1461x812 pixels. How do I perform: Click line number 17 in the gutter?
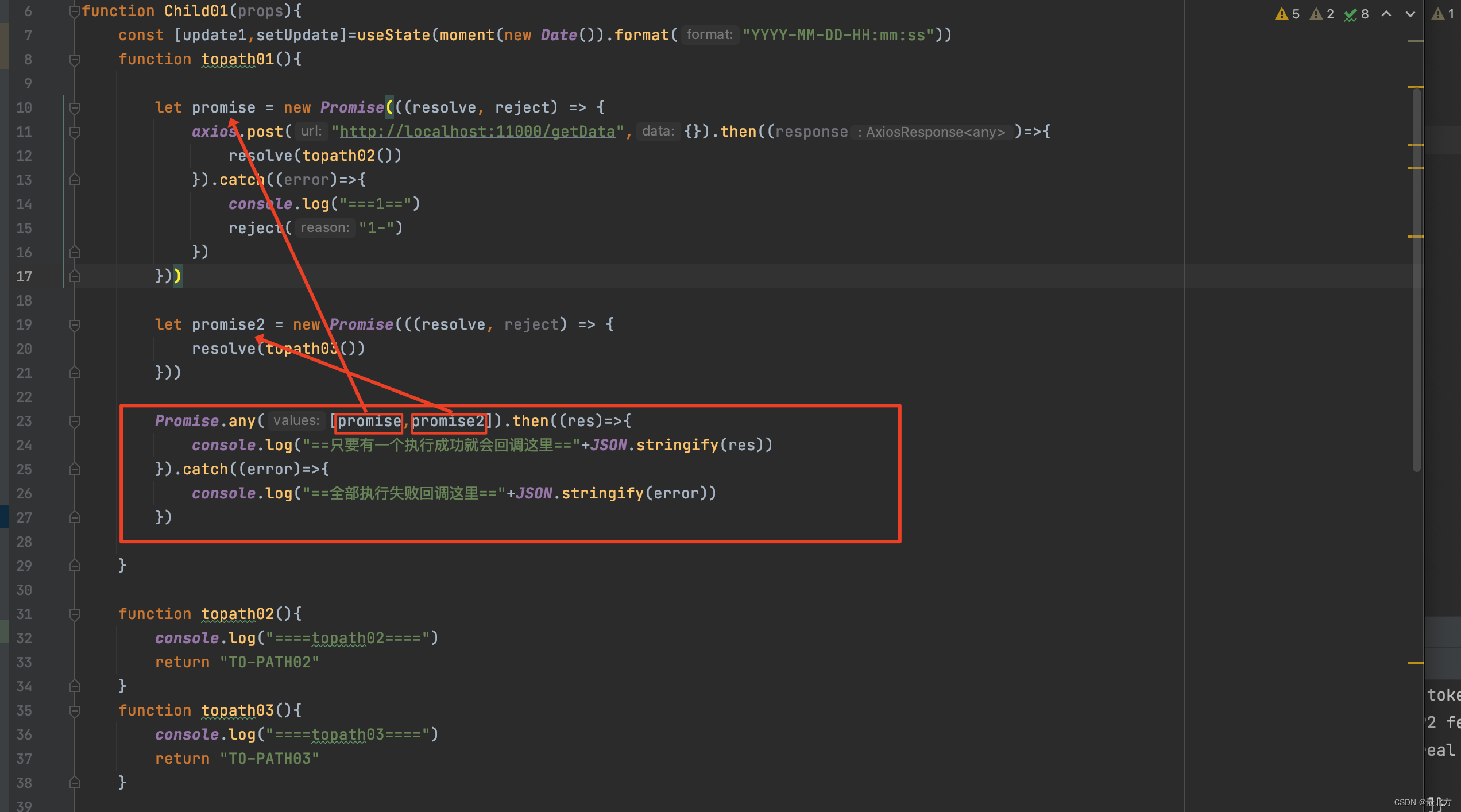coord(24,276)
